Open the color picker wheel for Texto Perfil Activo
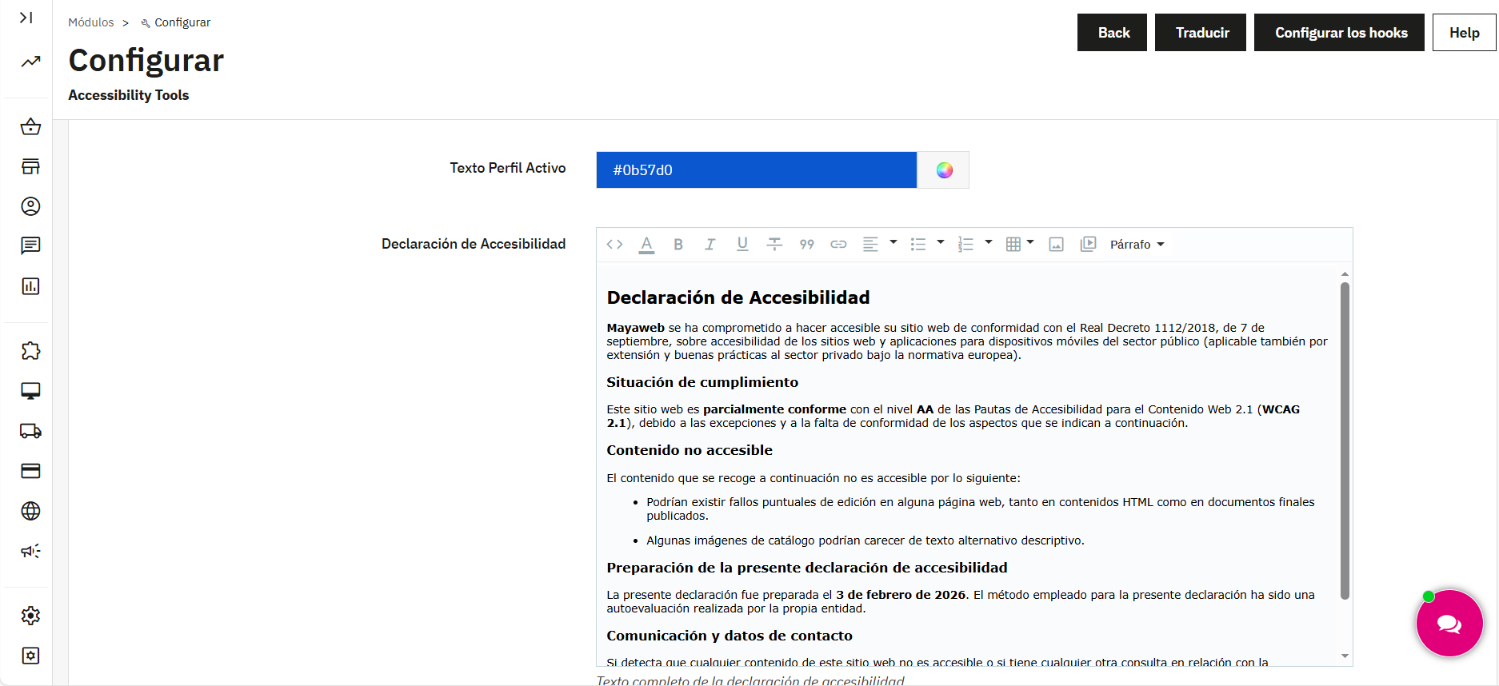This screenshot has width=1499, height=686. point(944,170)
